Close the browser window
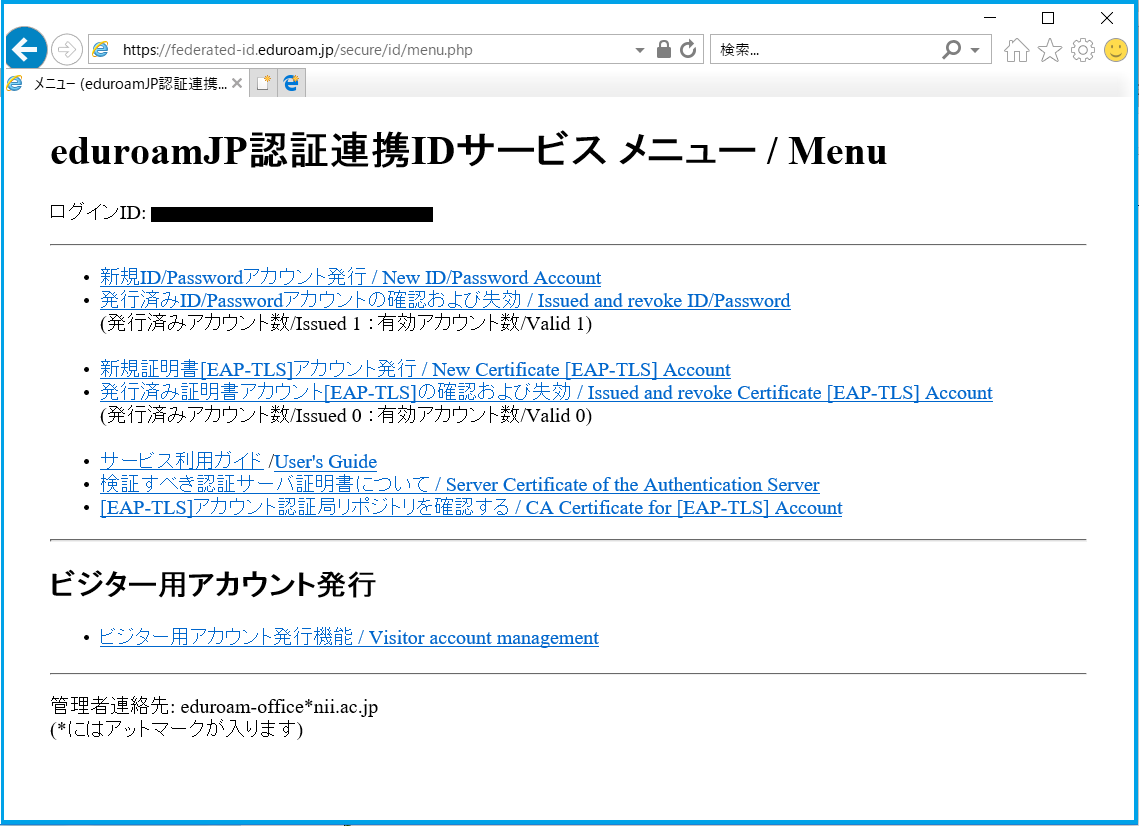This screenshot has height=826, width=1139. 1106,17
